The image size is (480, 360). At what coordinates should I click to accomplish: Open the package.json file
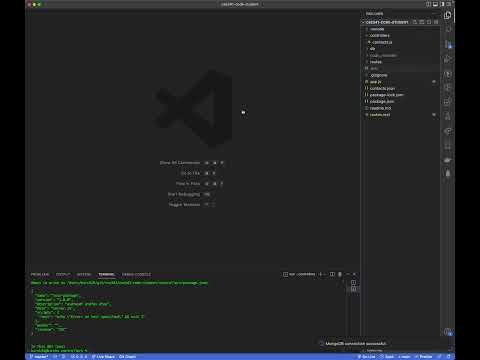(x=382, y=101)
